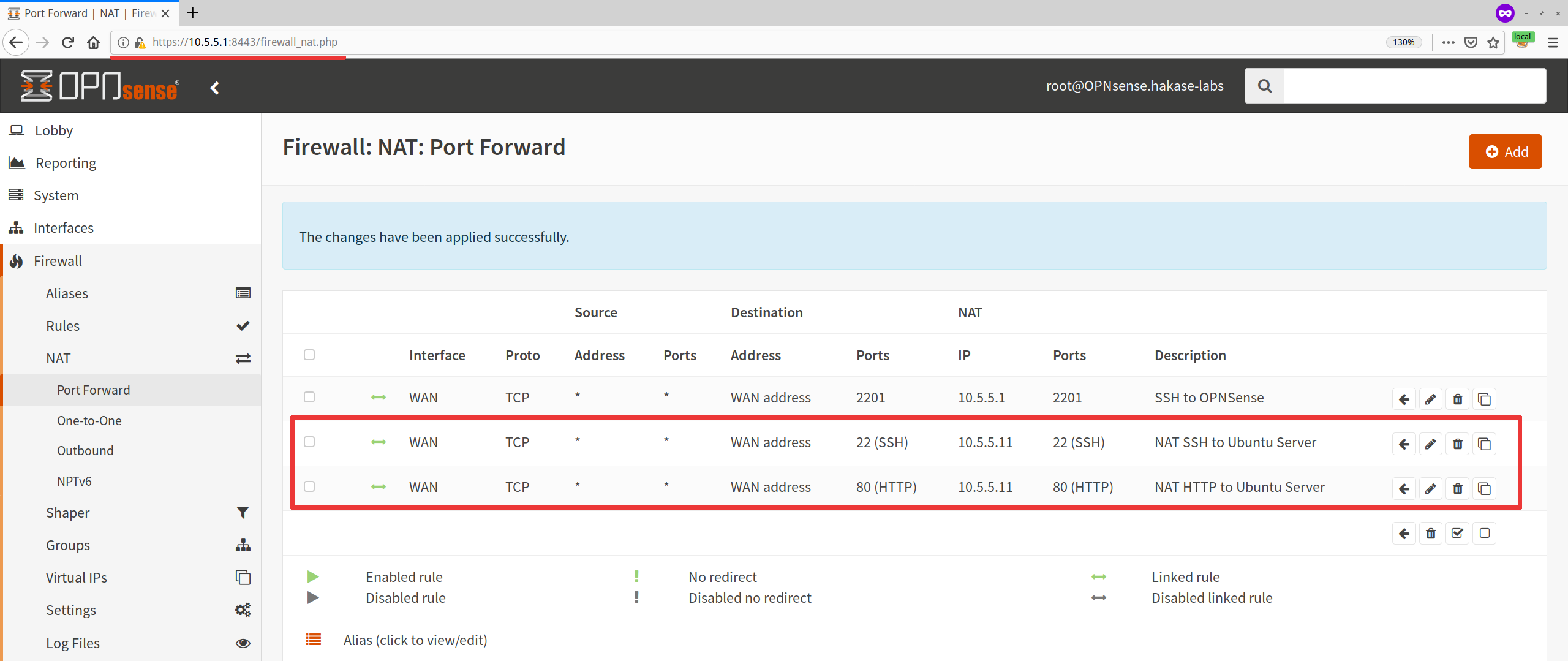Select checkbox for the 22 (SSH) rule
Viewport: 1568px width, 661px height.
(309, 442)
